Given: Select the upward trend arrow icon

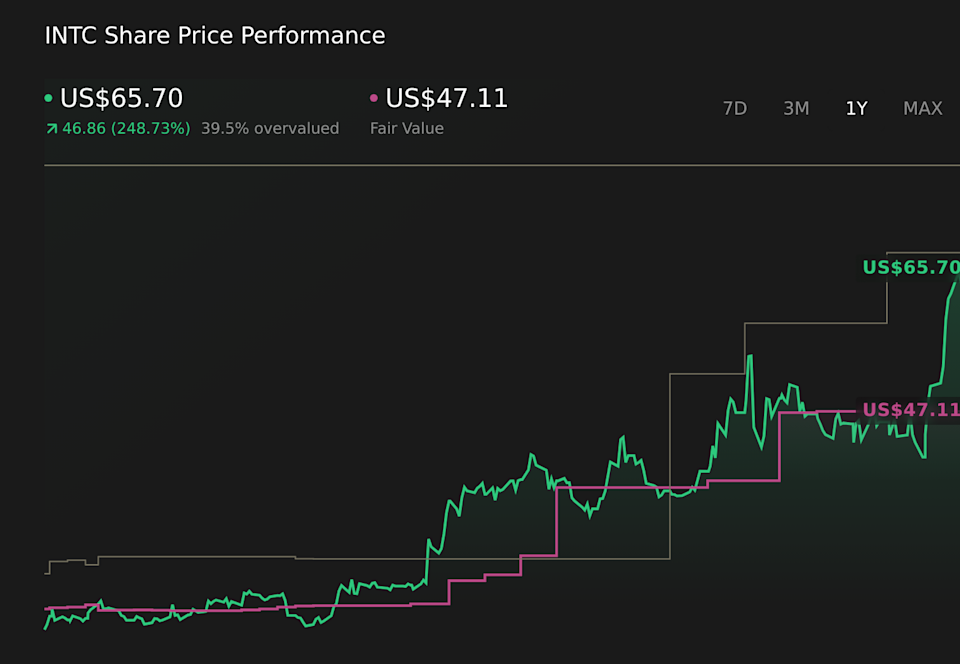Looking at the screenshot, I should (50, 128).
